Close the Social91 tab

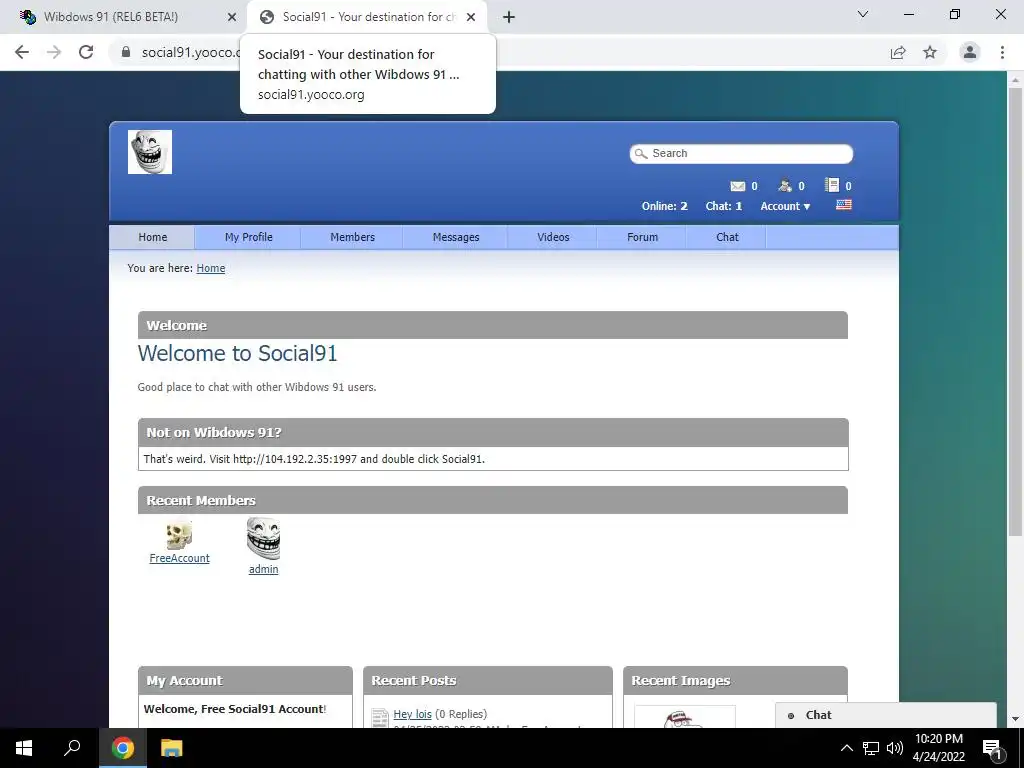[x=471, y=17]
